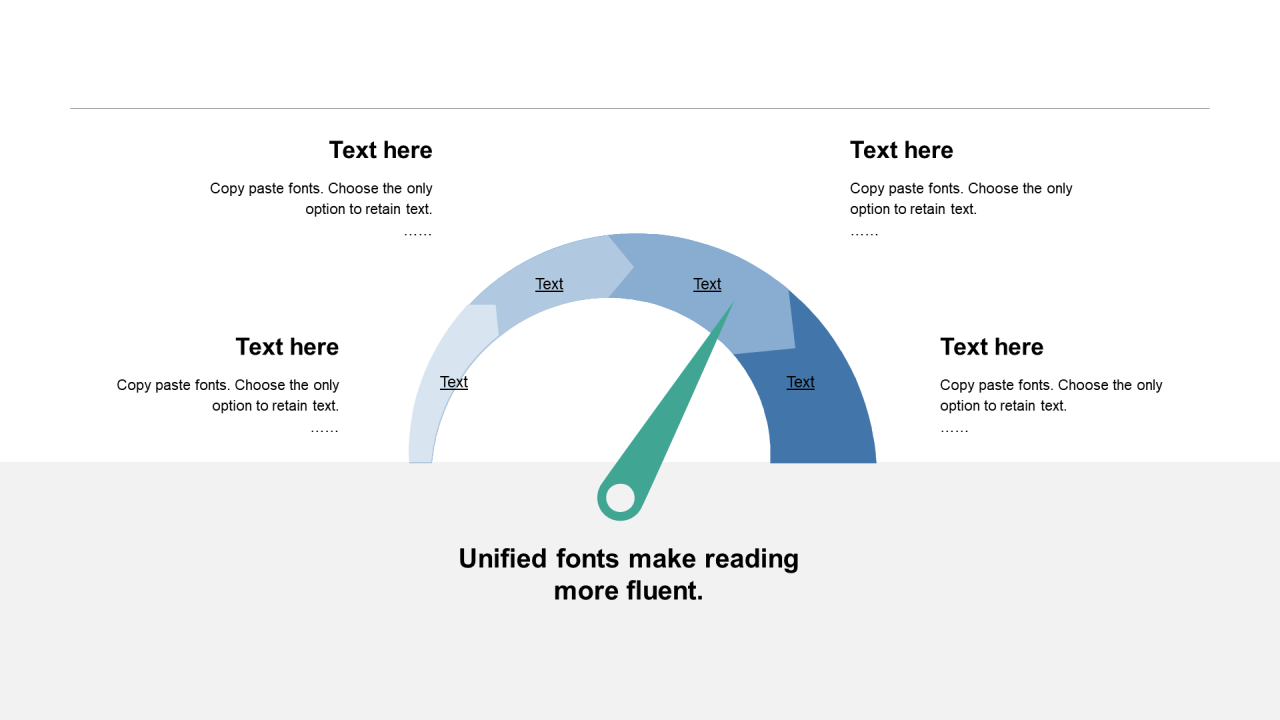Click the upper-left 'Text here' heading

(x=380, y=150)
